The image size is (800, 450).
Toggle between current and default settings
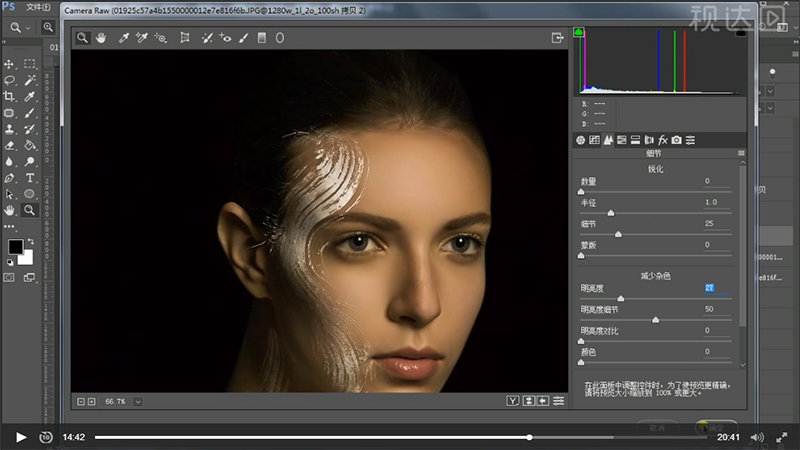tap(559, 401)
